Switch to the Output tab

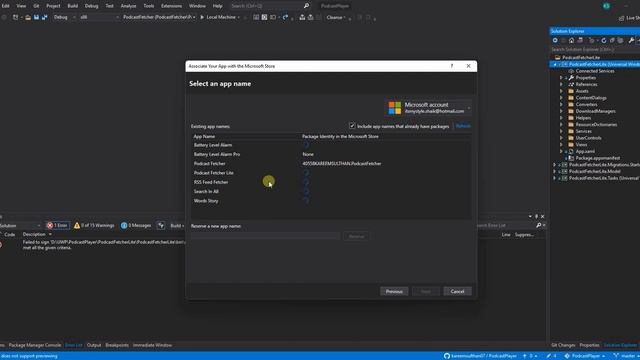click(94, 345)
